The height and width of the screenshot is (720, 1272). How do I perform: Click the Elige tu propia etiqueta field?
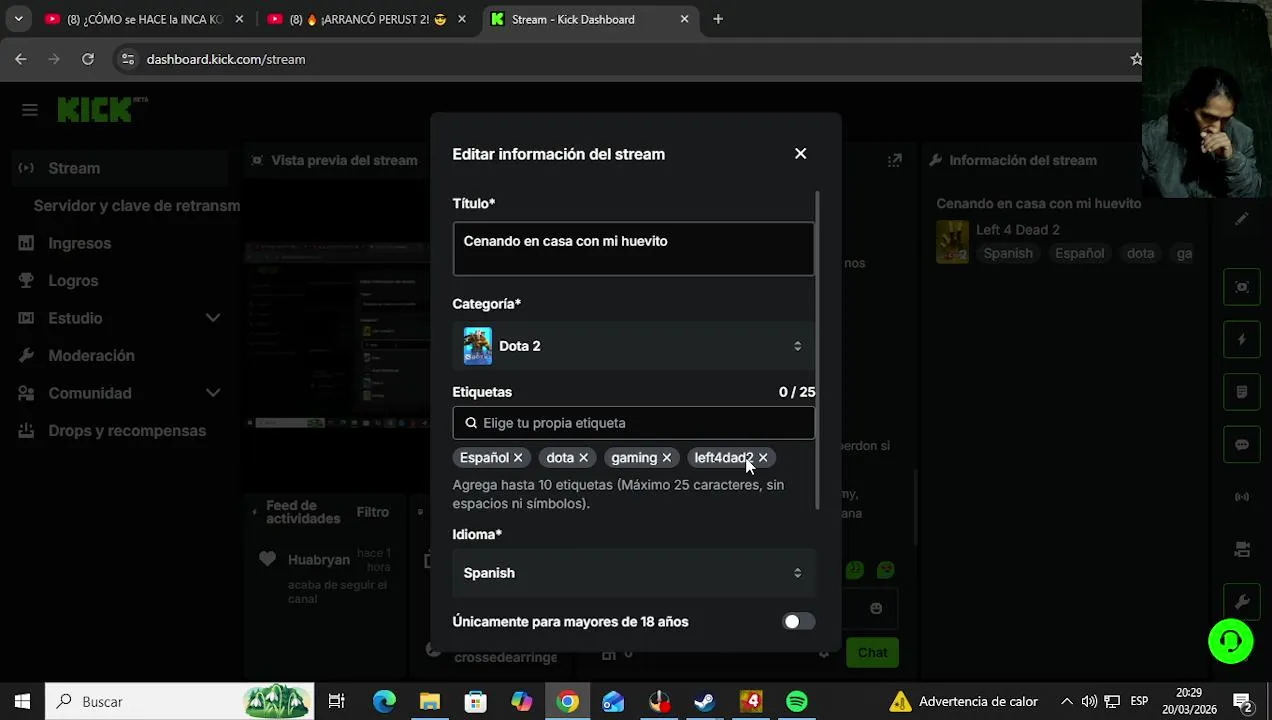(633, 423)
